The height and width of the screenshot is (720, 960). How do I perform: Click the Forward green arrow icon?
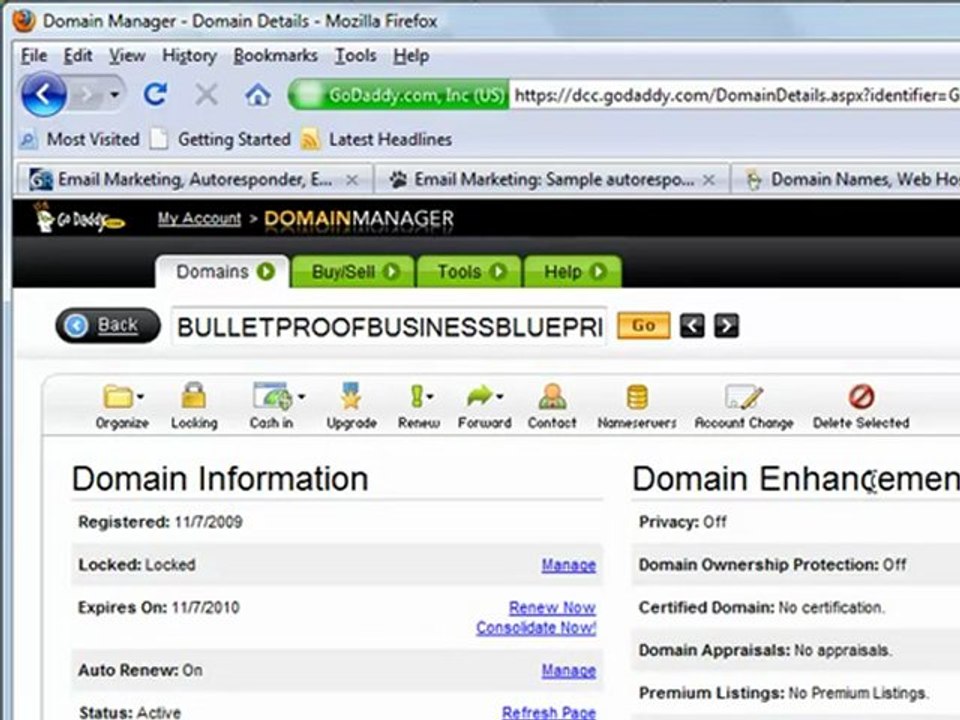click(479, 396)
